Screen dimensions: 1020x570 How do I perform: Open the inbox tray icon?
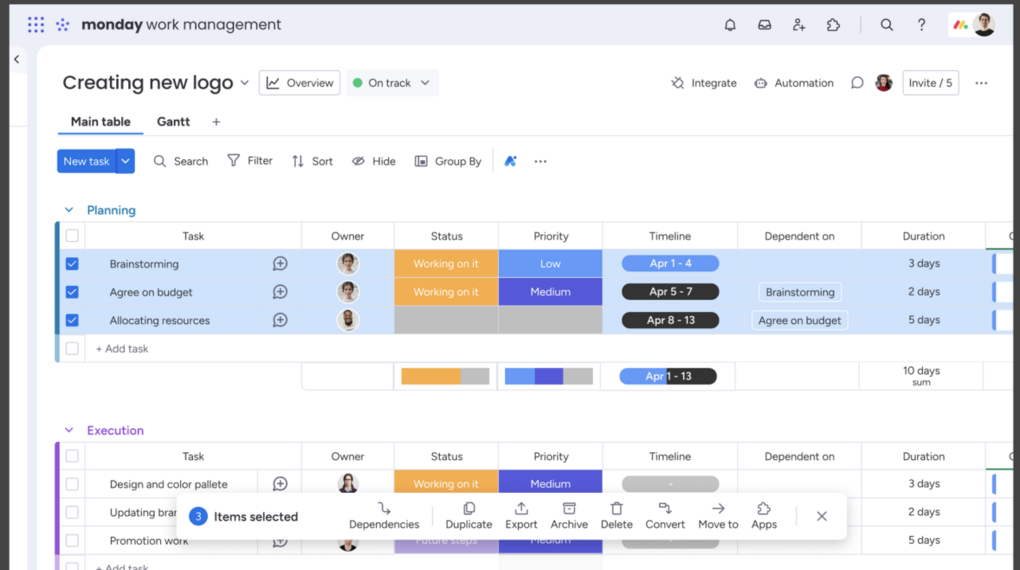(x=764, y=25)
